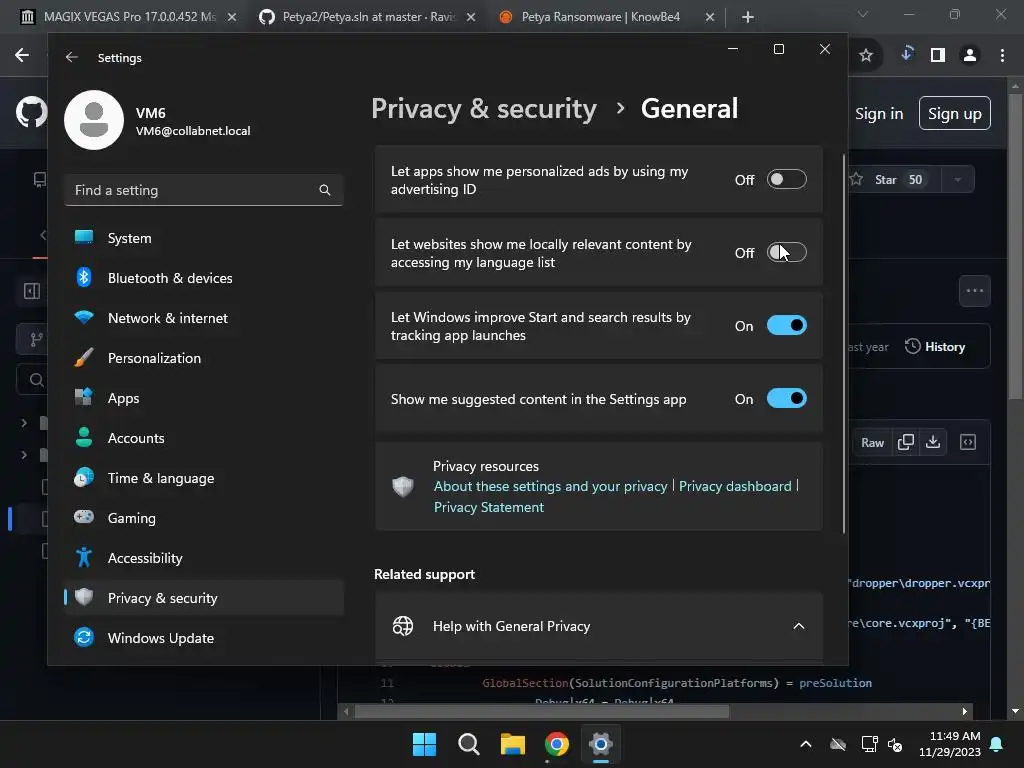This screenshot has height=768, width=1024.
Task: Switch to Petya Ransomware KnowBe4 tab
Action: pyautogui.click(x=600, y=17)
